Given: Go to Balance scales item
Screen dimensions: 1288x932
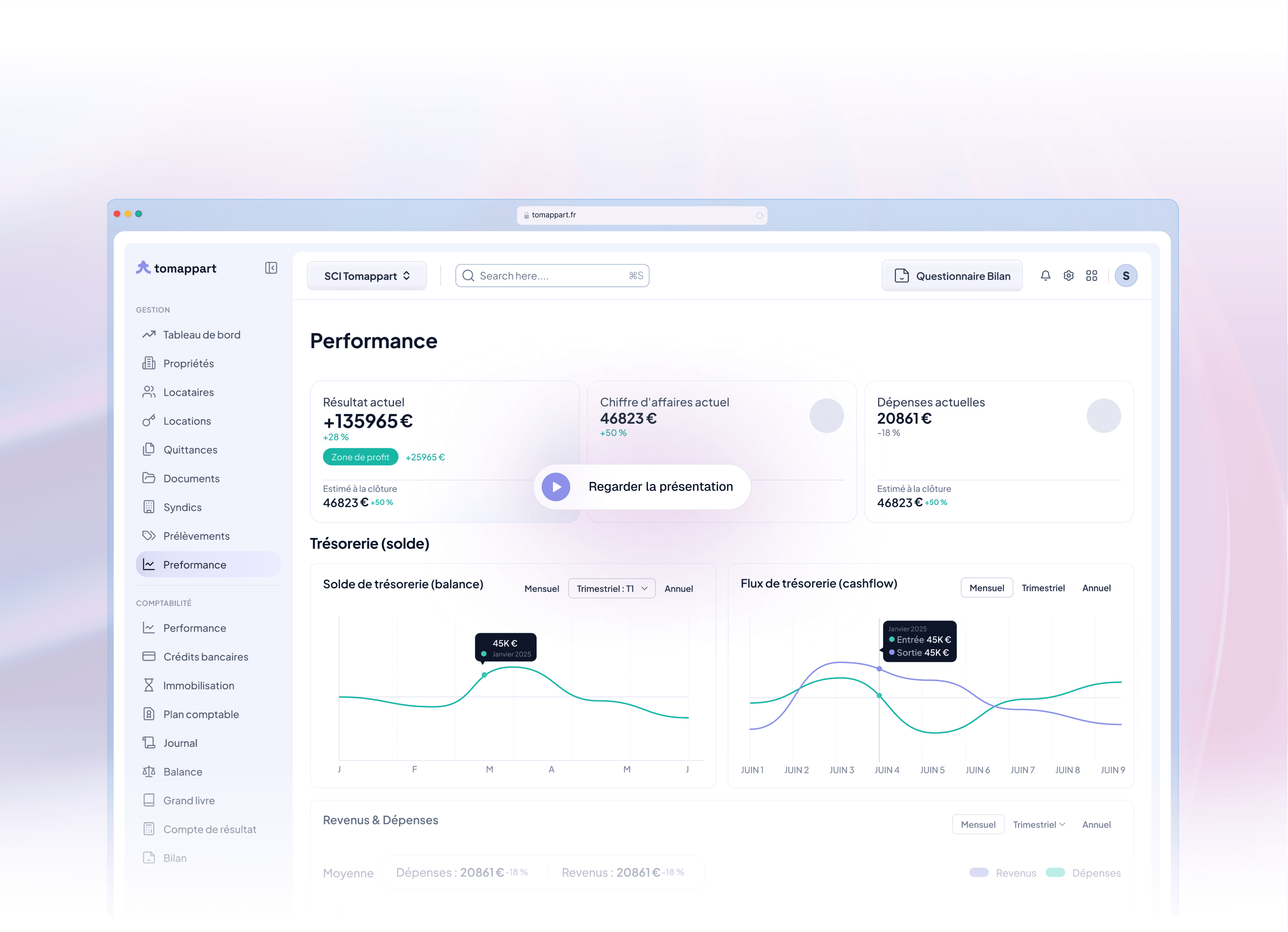Looking at the screenshot, I should click(x=182, y=772).
